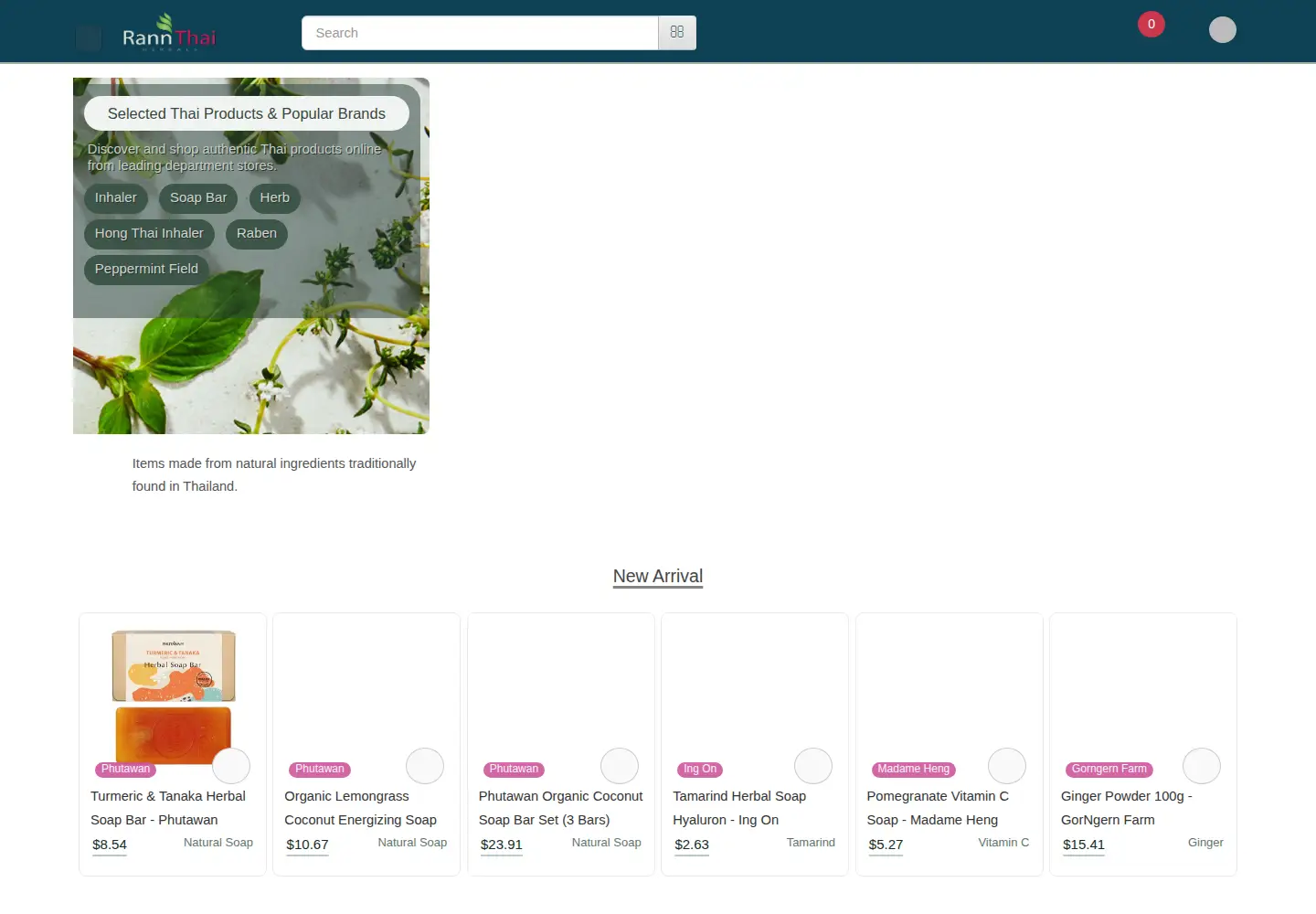Screen dimensions: 1316x914
Task: Select the Hong Thai Inhaler tag
Action: pos(149,234)
